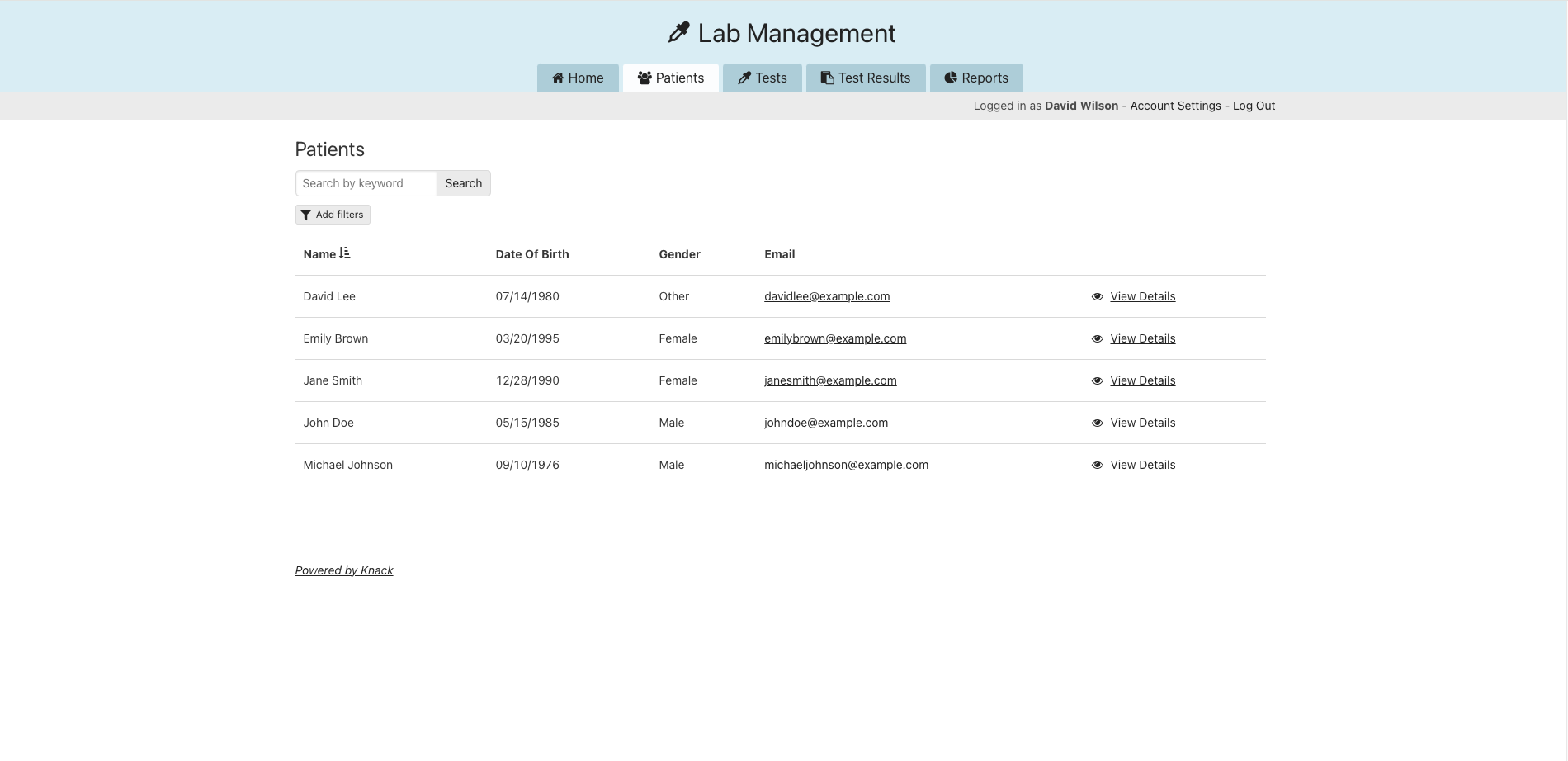Switch to the Tests tab
Viewport: 1568px width, 761px height.
(762, 78)
